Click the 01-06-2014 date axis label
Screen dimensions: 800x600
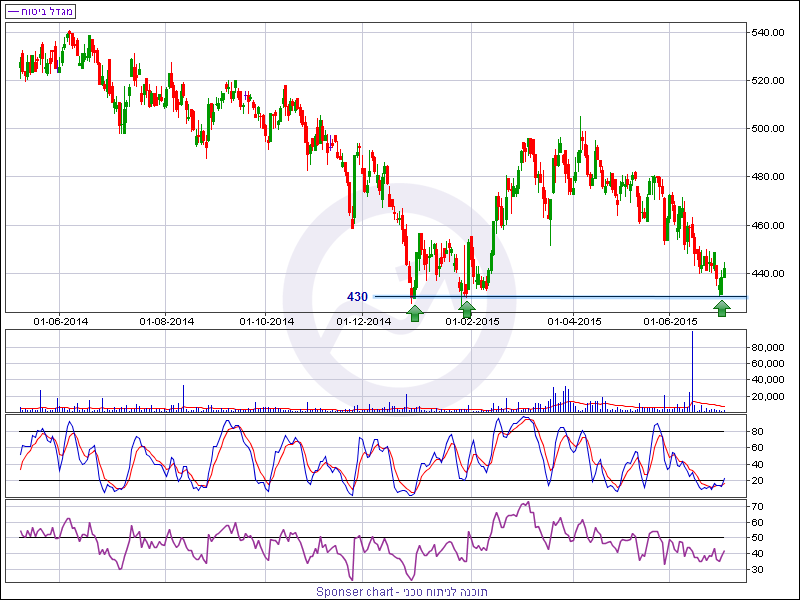click(x=61, y=321)
